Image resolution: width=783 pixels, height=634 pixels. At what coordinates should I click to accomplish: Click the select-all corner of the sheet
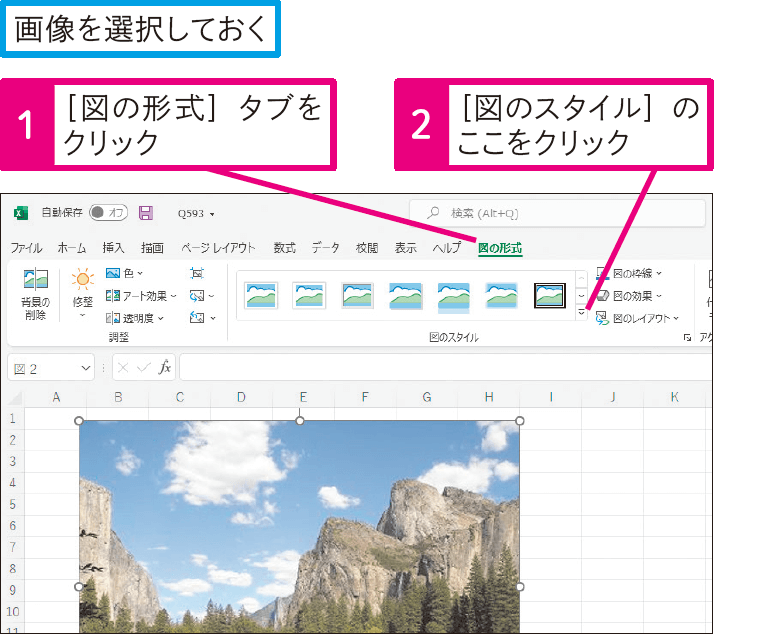[15, 398]
